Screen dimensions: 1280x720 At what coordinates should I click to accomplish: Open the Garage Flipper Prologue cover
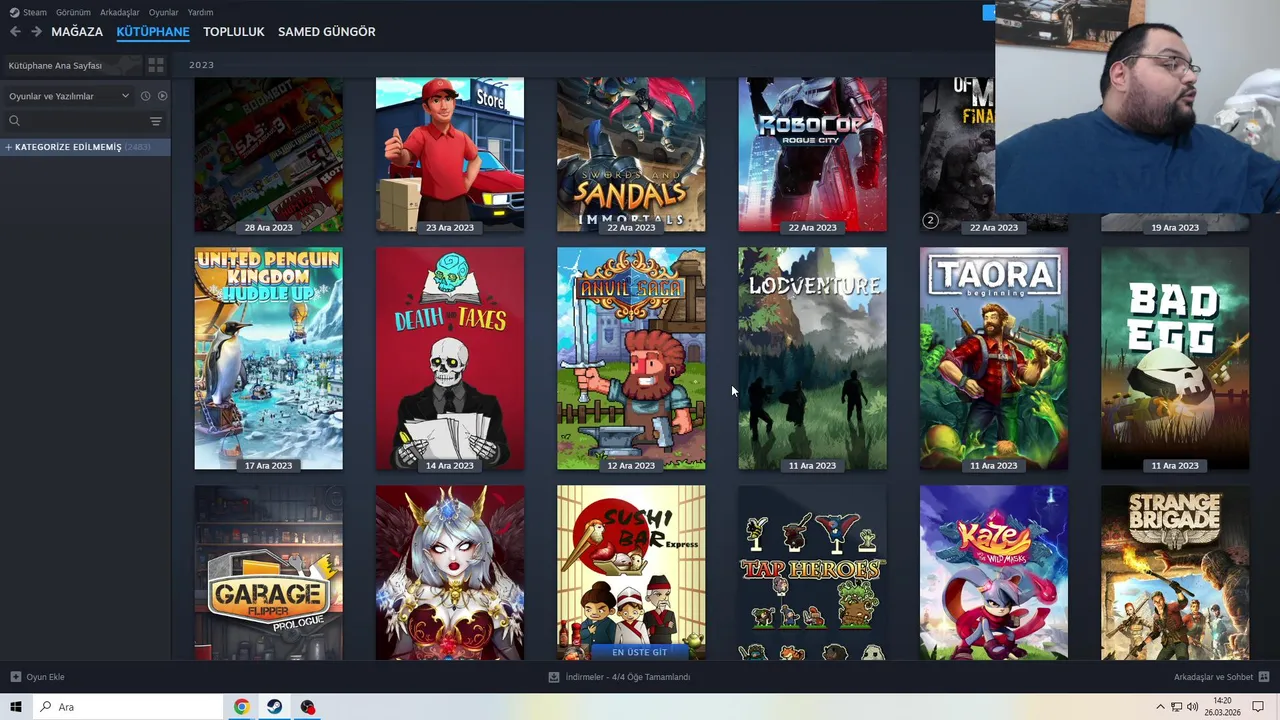(268, 573)
